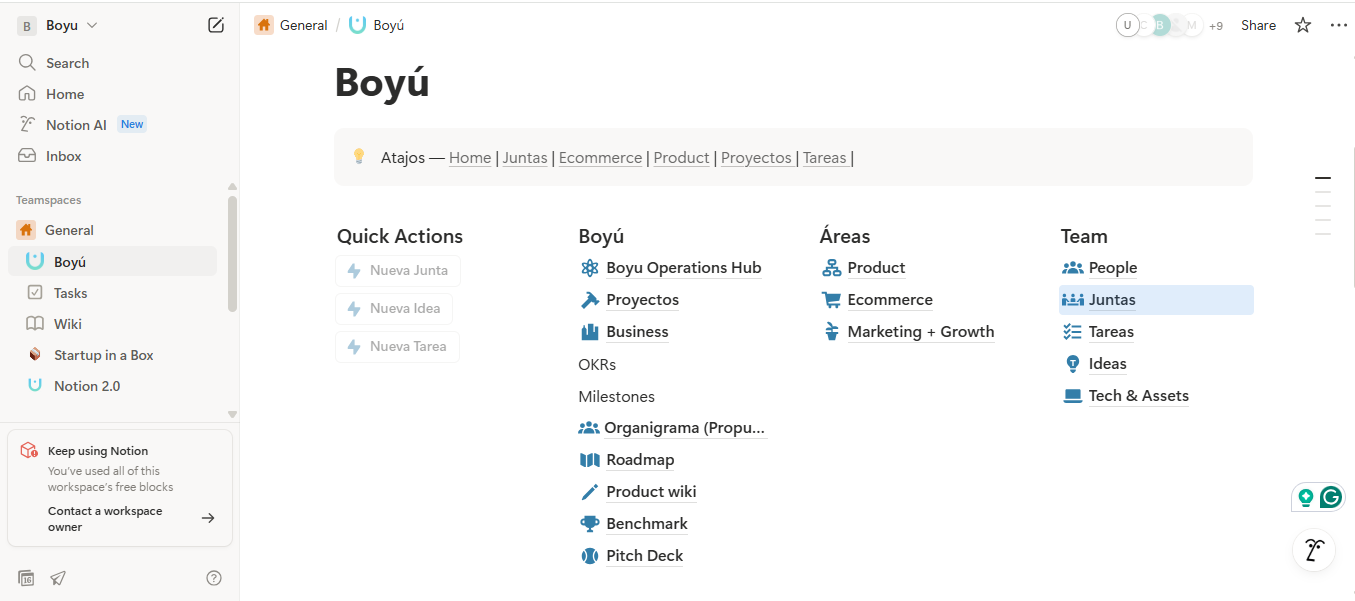Click the new page compose icon
This screenshot has width=1355, height=601.
click(216, 25)
